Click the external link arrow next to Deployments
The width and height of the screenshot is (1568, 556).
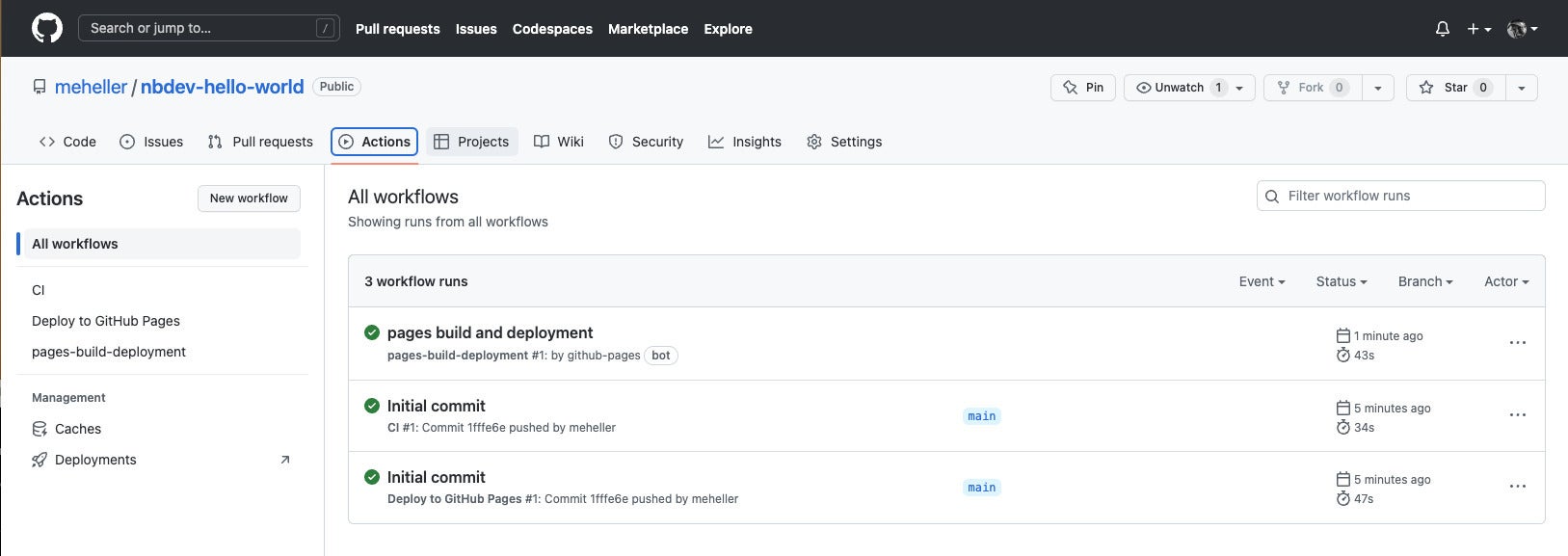coord(285,460)
